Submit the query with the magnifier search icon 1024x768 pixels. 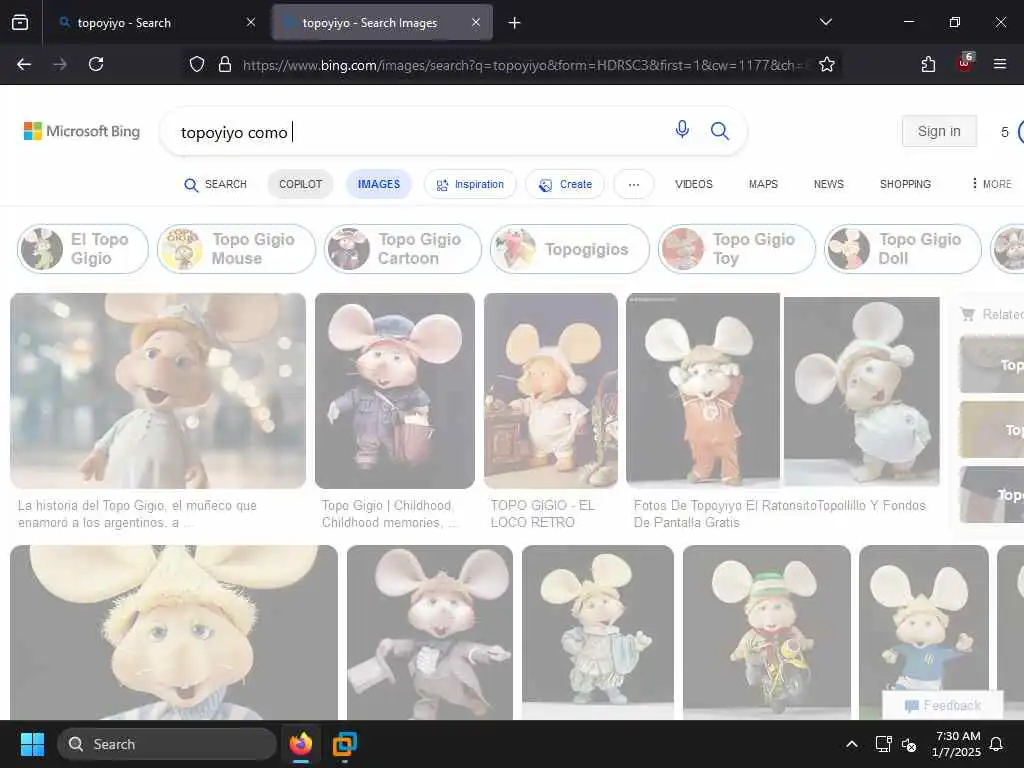720,131
